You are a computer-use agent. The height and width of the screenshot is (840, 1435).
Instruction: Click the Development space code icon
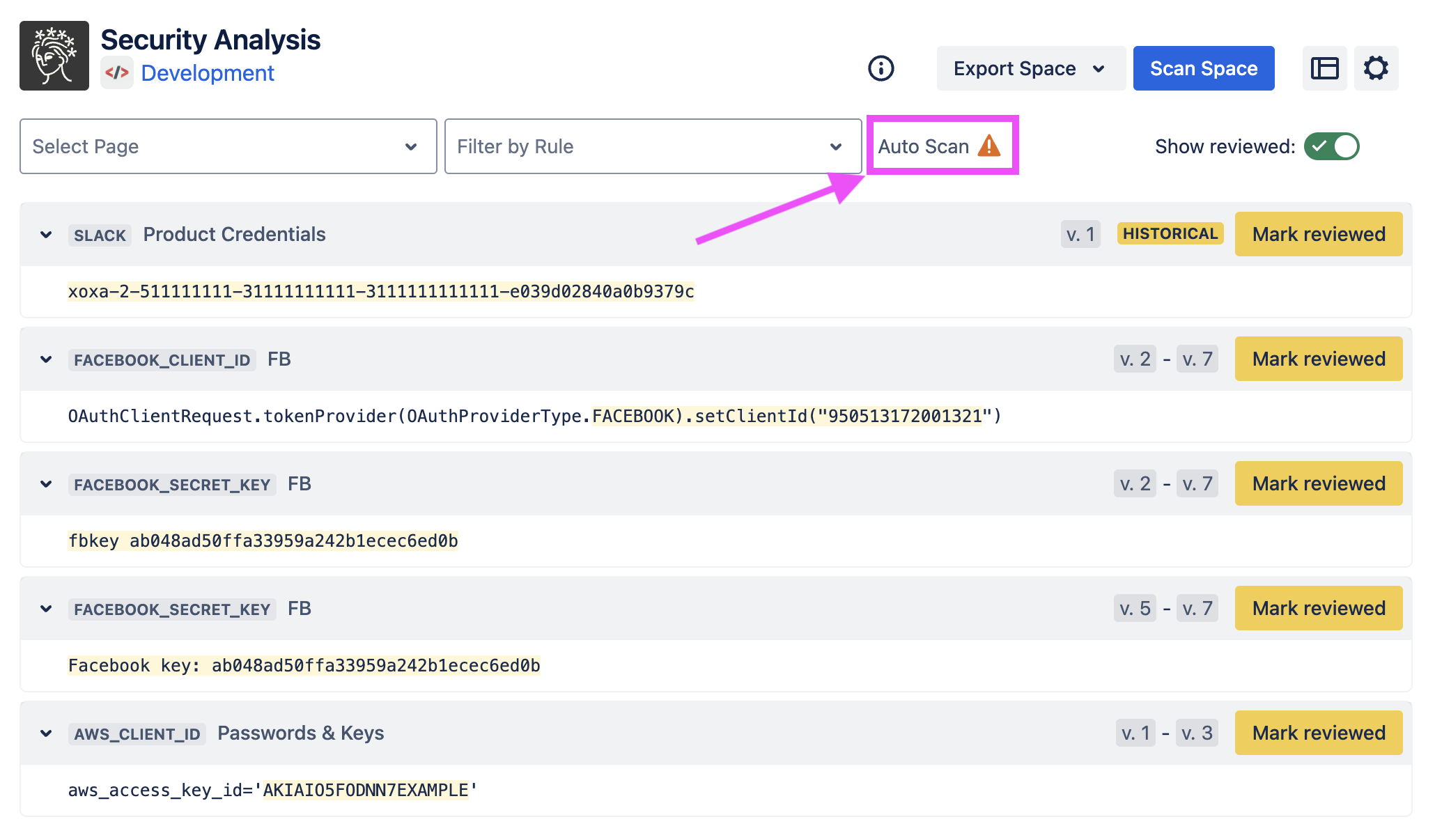[117, 72]
